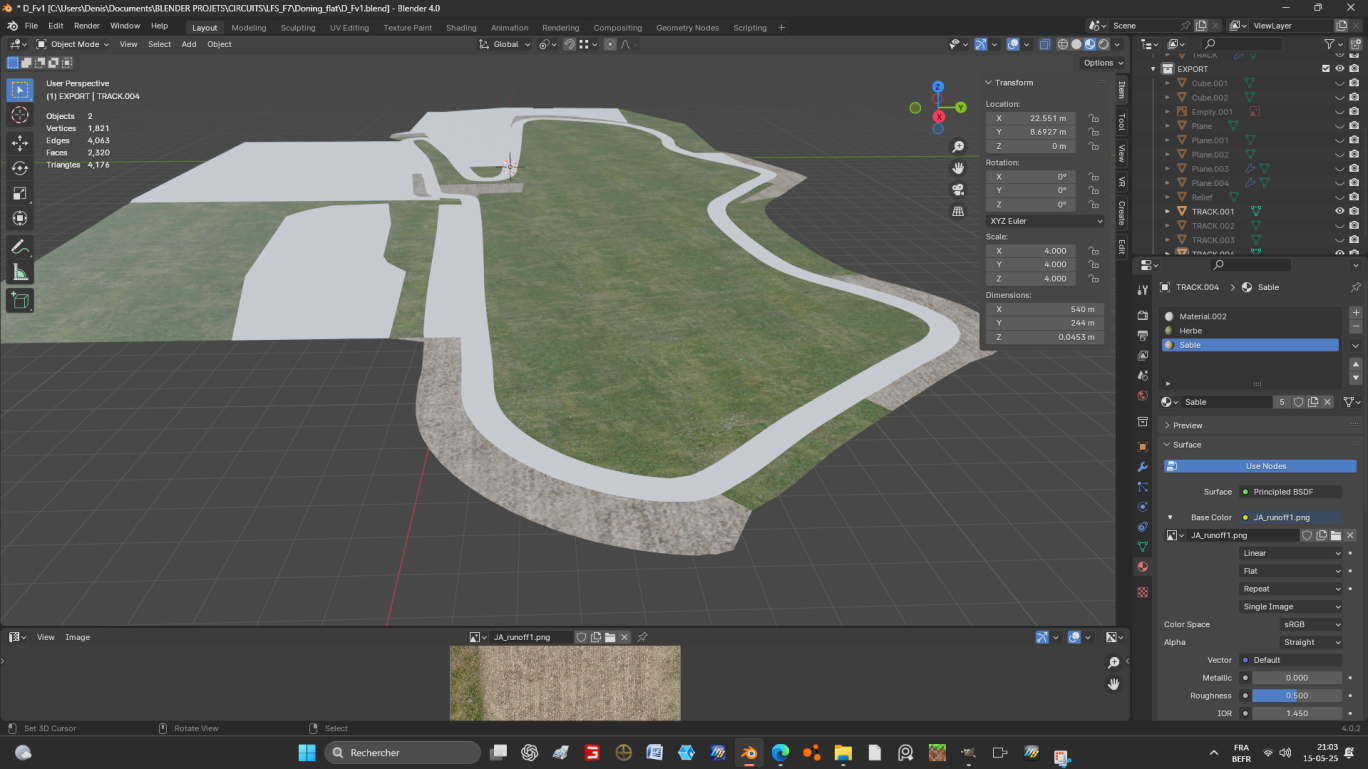The width and height of the screenshot is (1368, 769).
Task: Open the XYZ Euler rotation mode dropdown
Action: coord(1045,221)
